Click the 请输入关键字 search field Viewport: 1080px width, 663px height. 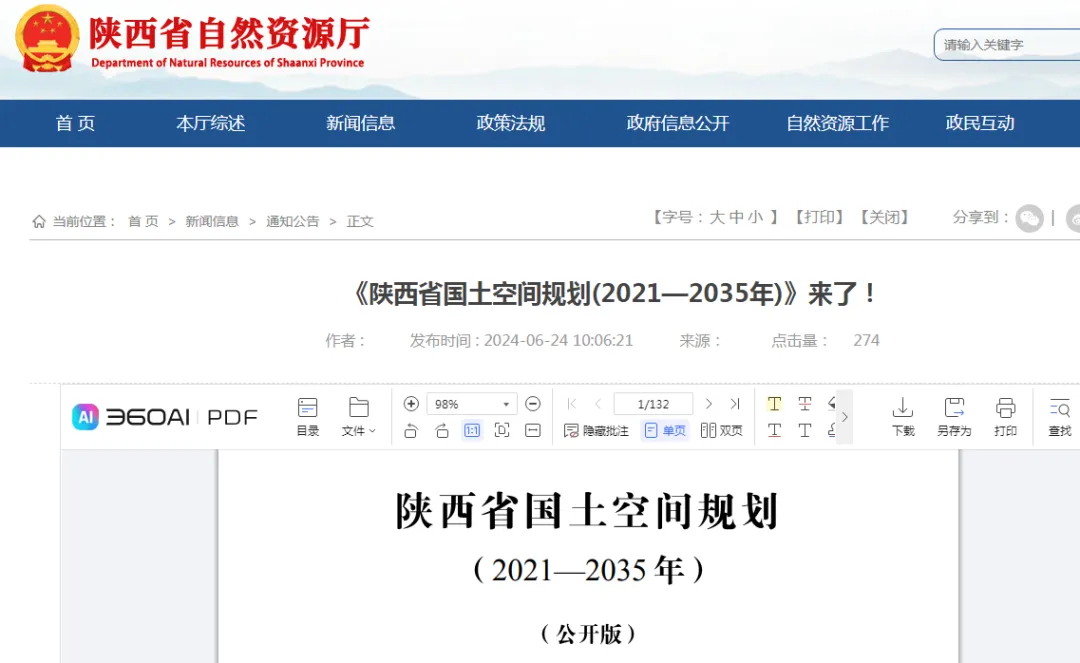(1007, 45)
